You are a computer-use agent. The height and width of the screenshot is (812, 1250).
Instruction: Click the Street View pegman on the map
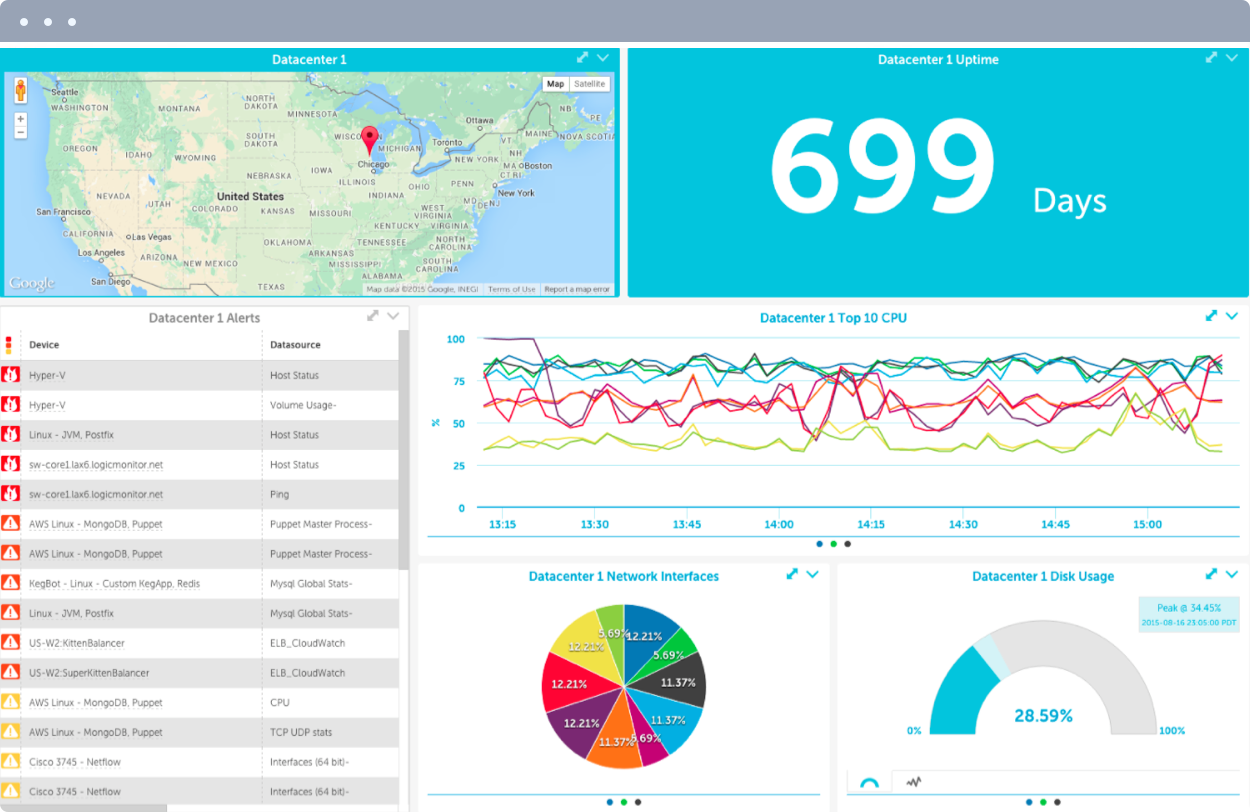click(20, 91)
